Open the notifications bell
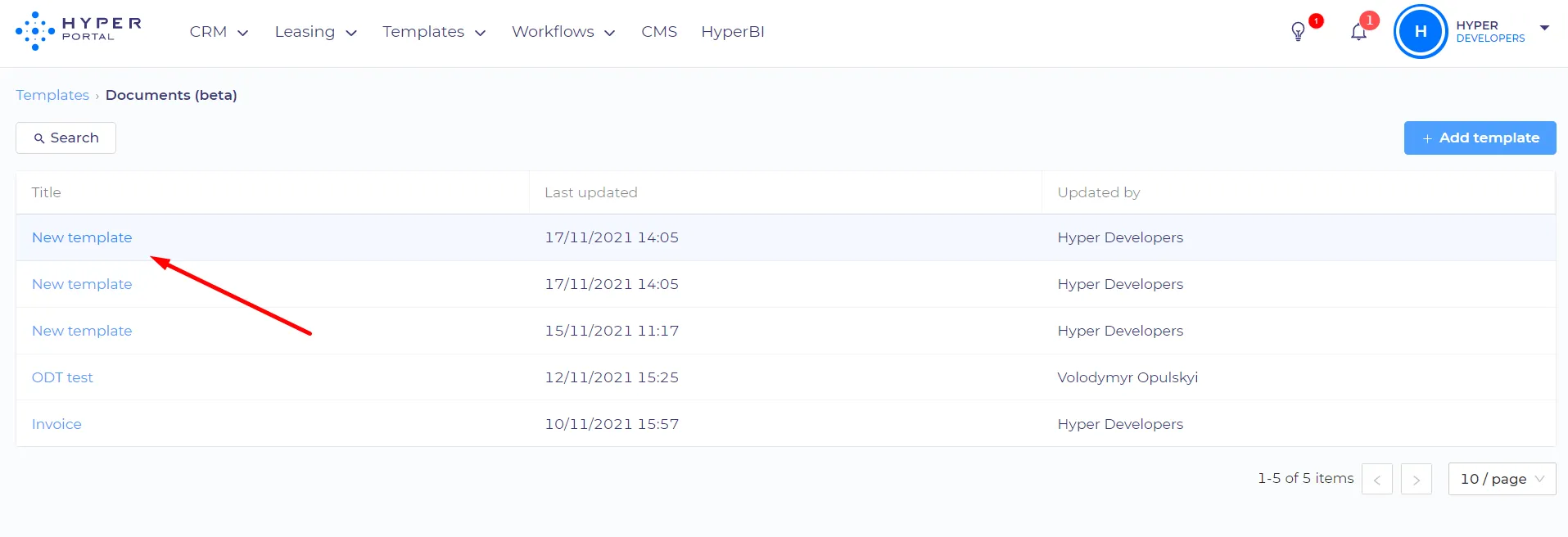 click(1358, 32)
